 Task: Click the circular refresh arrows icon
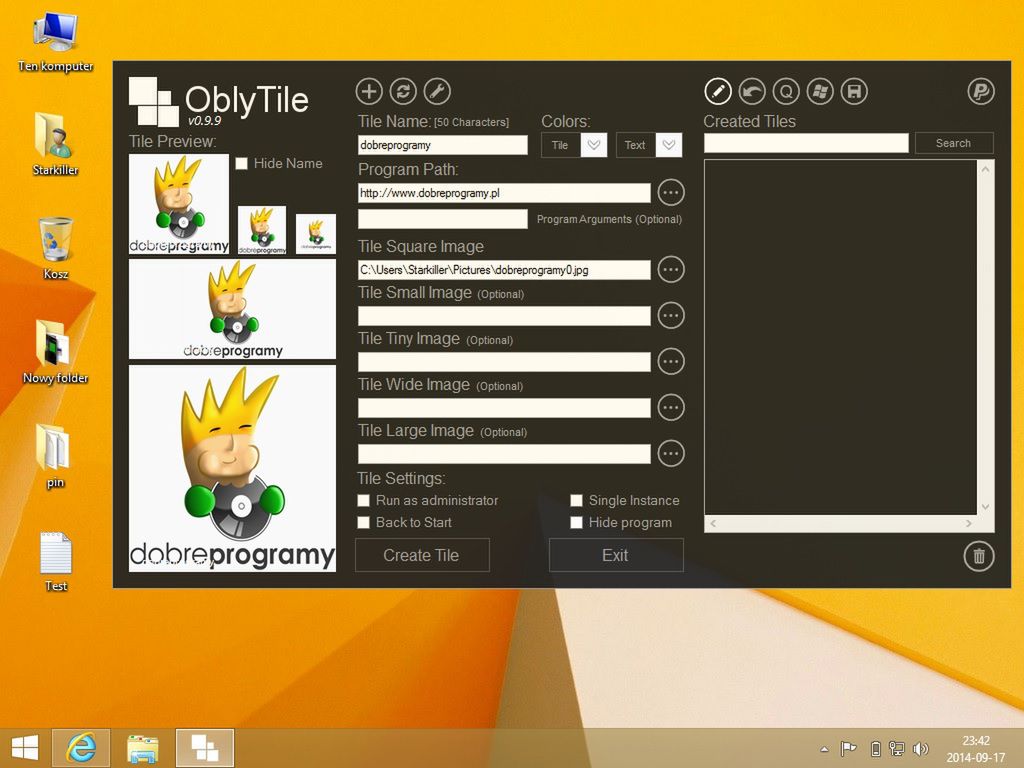[403, 91]
